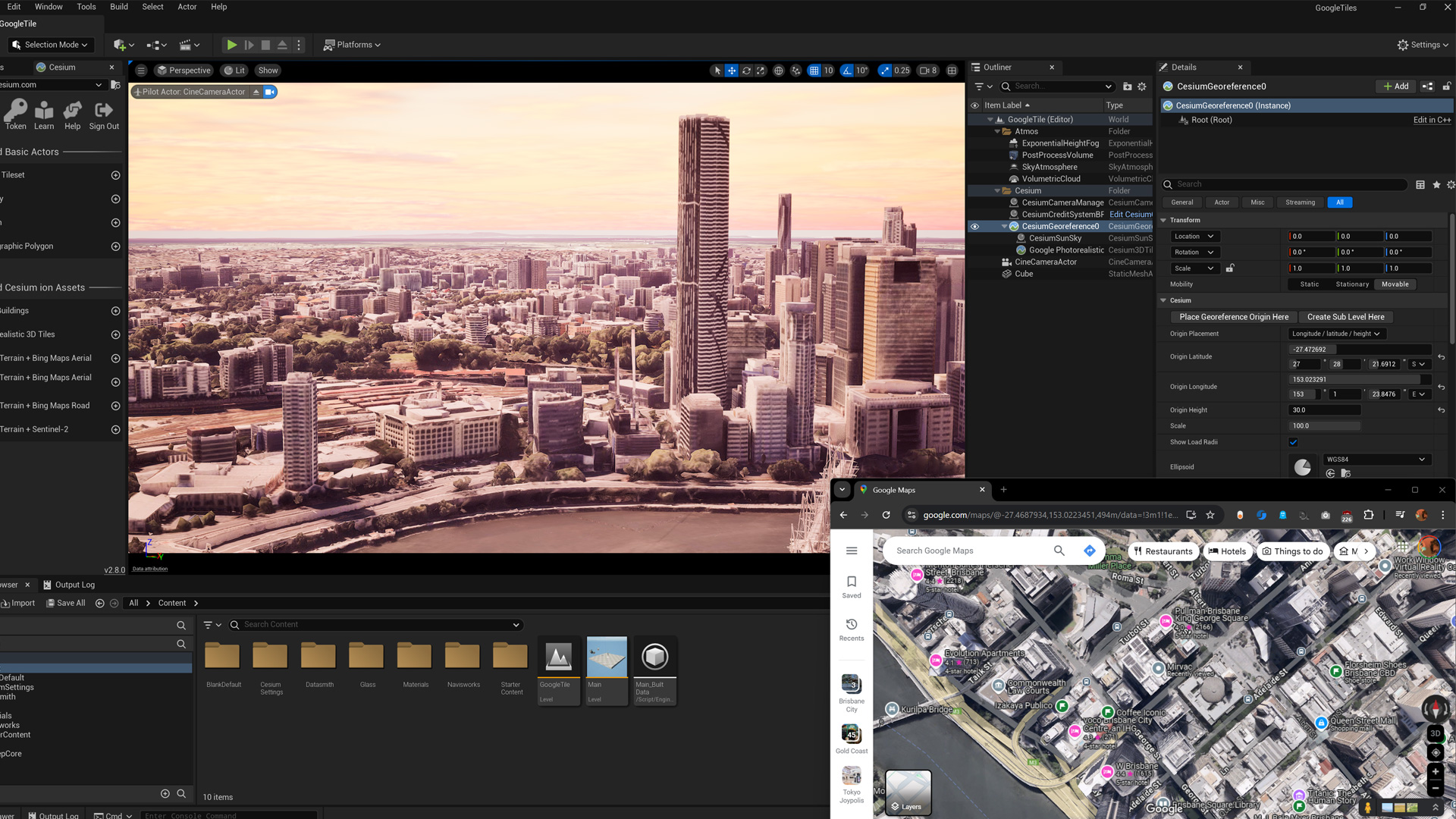Click the Perspective viewport button
This screenshot has height=819, width=1456.
[x=184, y=71]
